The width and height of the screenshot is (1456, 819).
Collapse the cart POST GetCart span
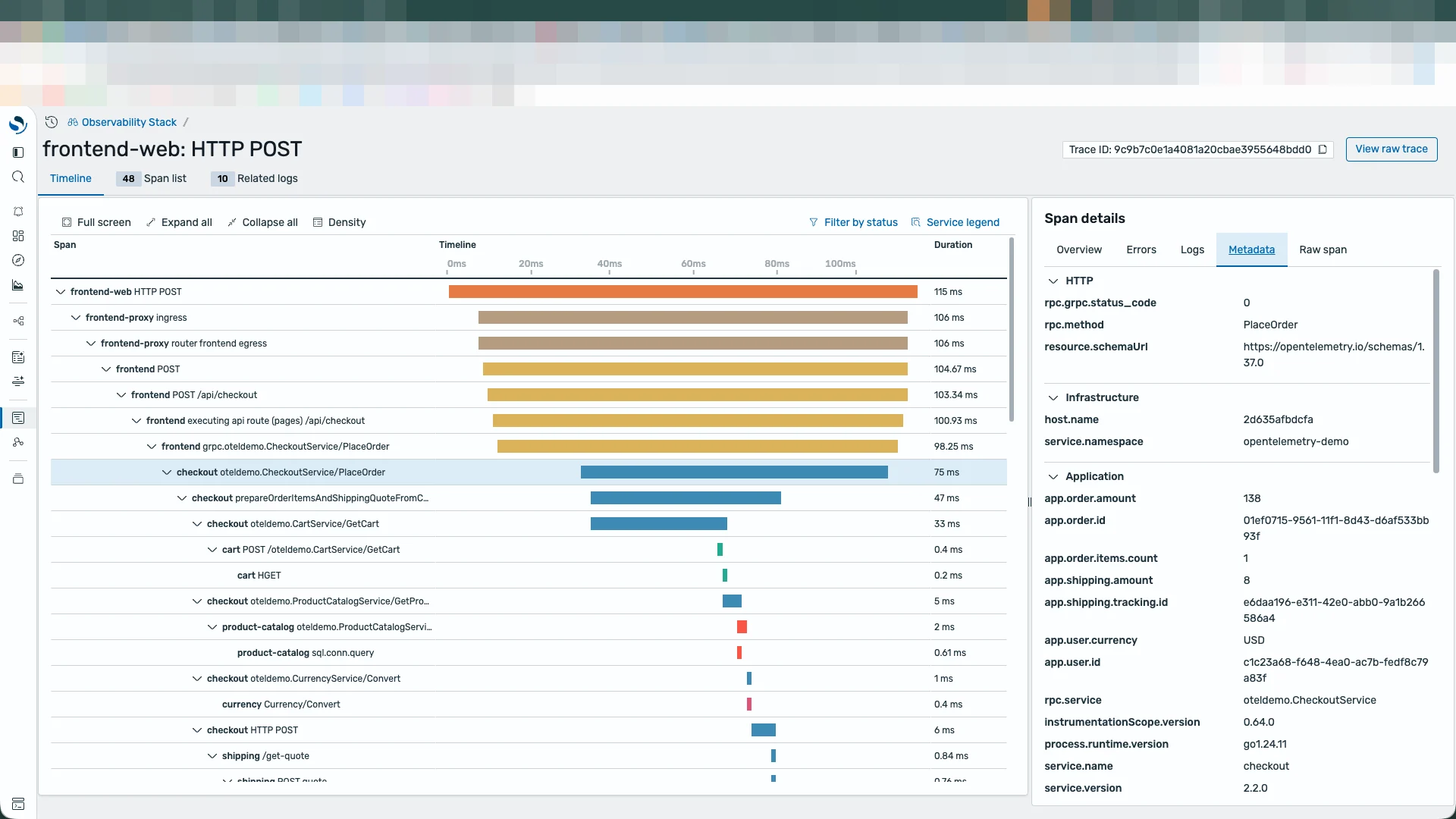[212, 550]
